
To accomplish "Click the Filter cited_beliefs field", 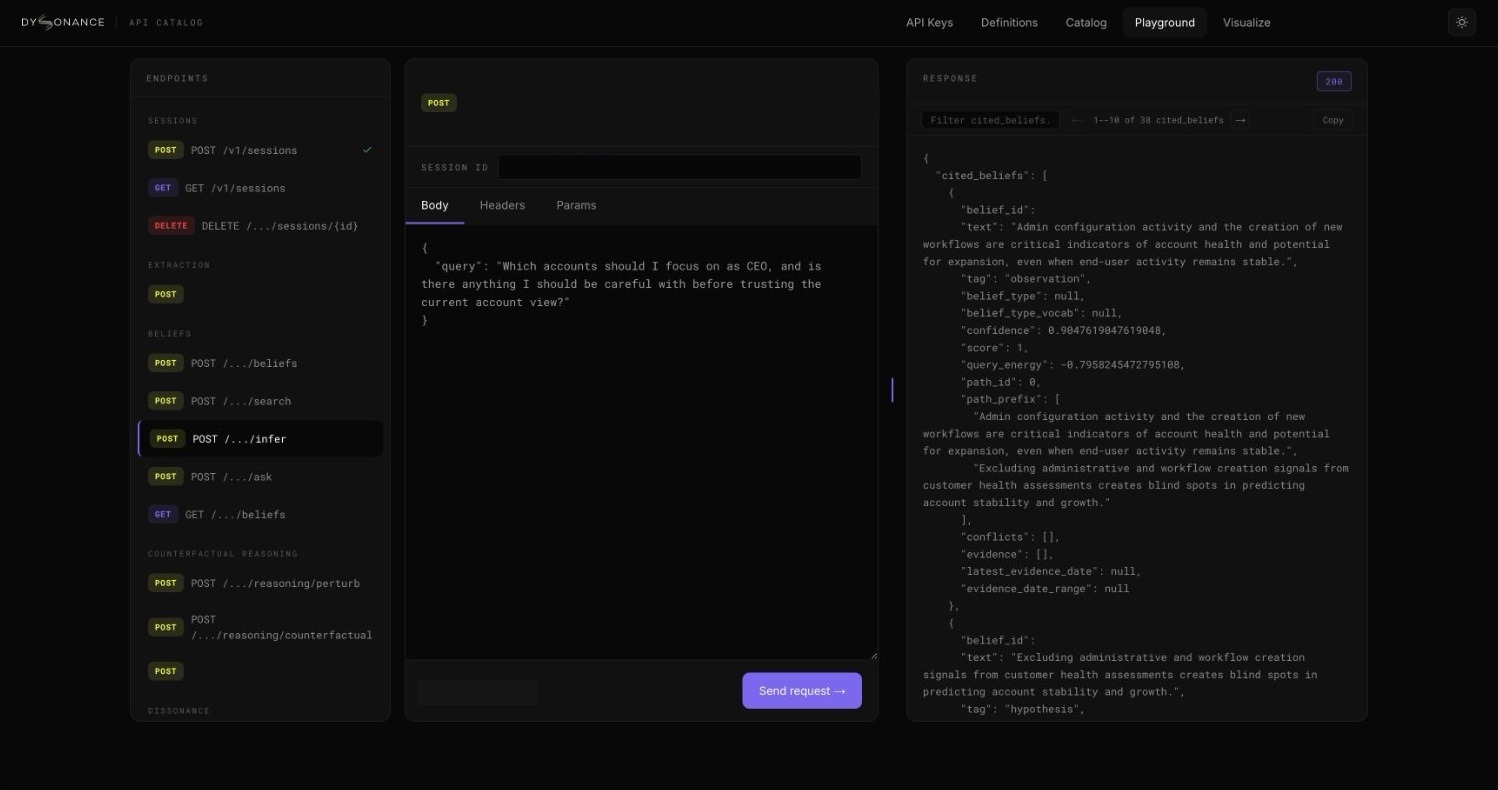I will pos(990,120).
